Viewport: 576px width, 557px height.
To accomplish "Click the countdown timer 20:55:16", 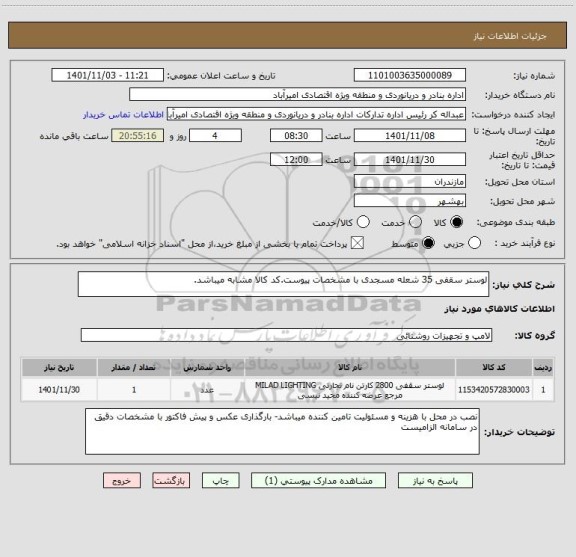I will coord(138,136).
